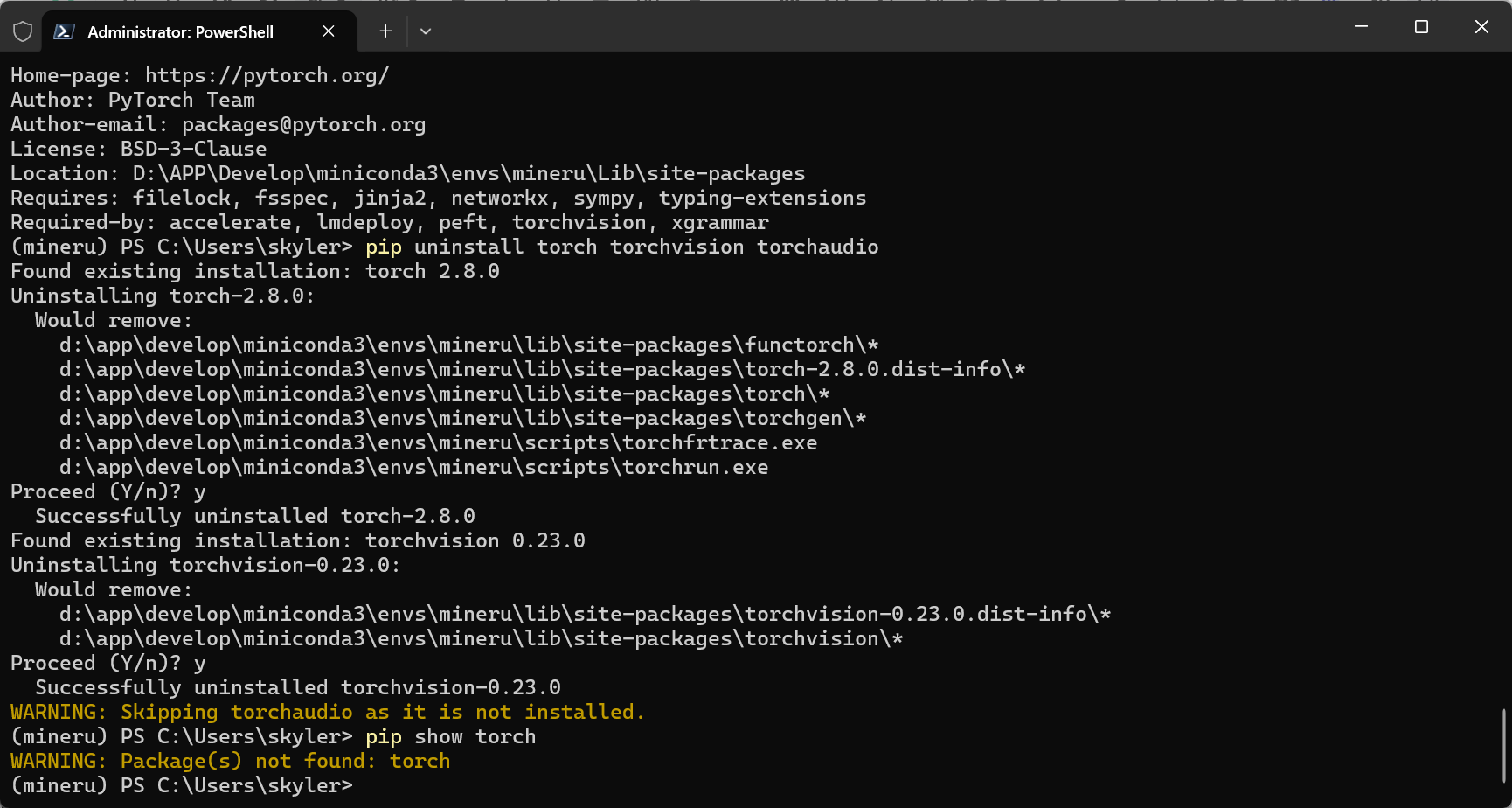Click the administrator shield icon in title bar
Viewport: 1512px width, 808px height.
pyautogui.click(x=23, y=31)
